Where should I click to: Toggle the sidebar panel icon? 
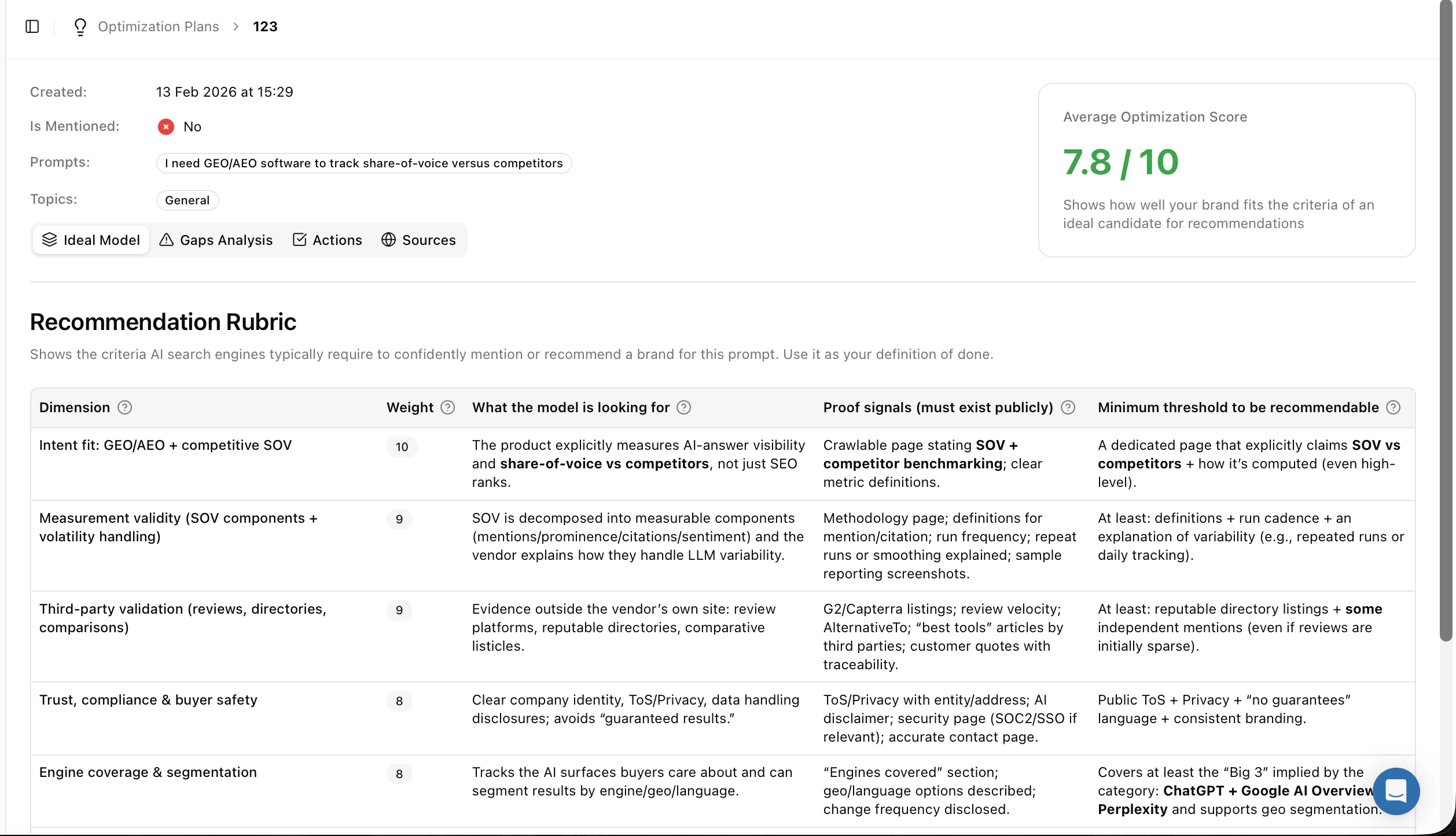[x=32, y=27]
